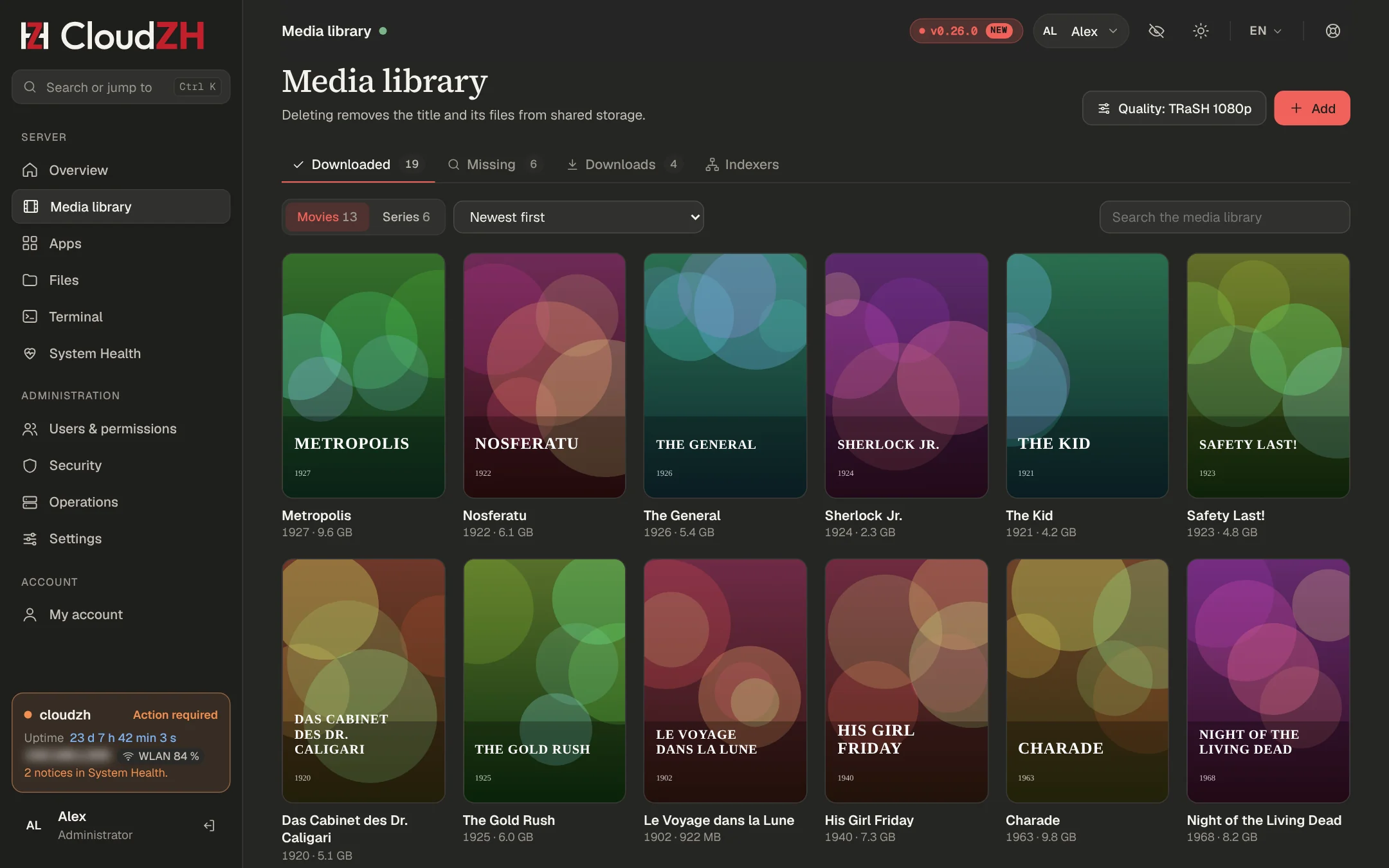Open The General poster
Screen dimensions: 1389x868
click(725, 375)
